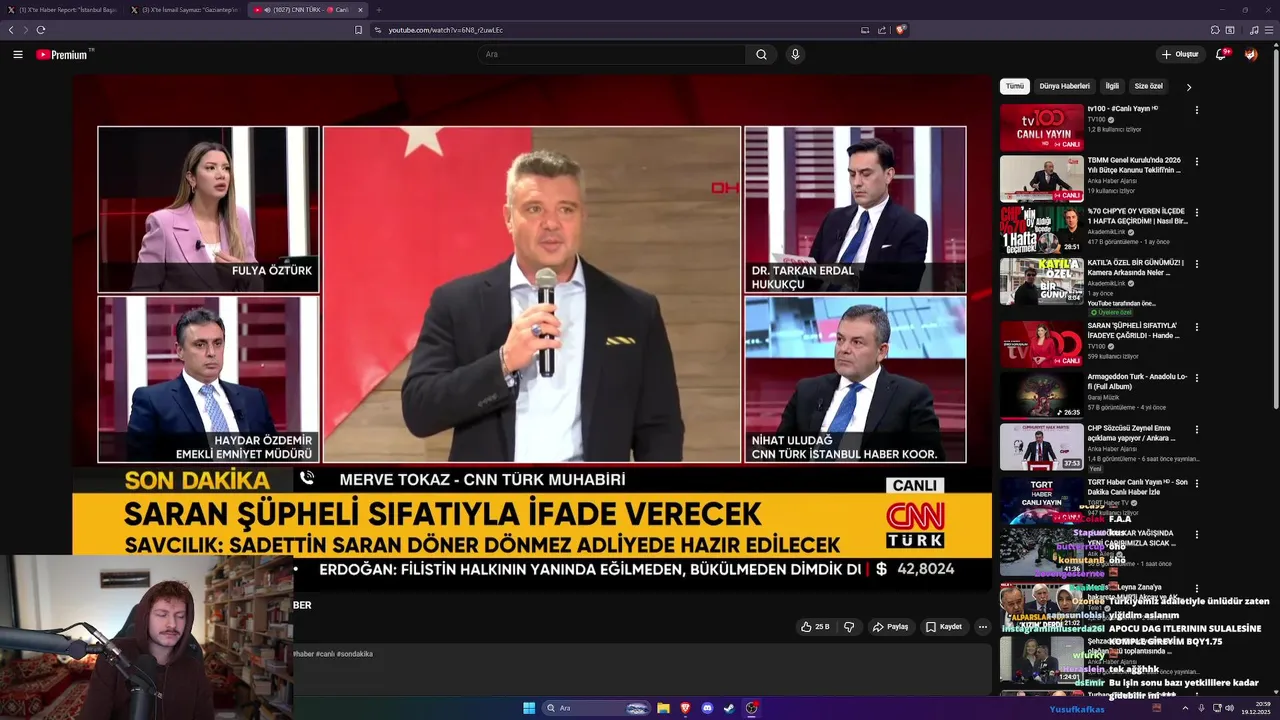Click the youtube.com address bar URL

446,30
